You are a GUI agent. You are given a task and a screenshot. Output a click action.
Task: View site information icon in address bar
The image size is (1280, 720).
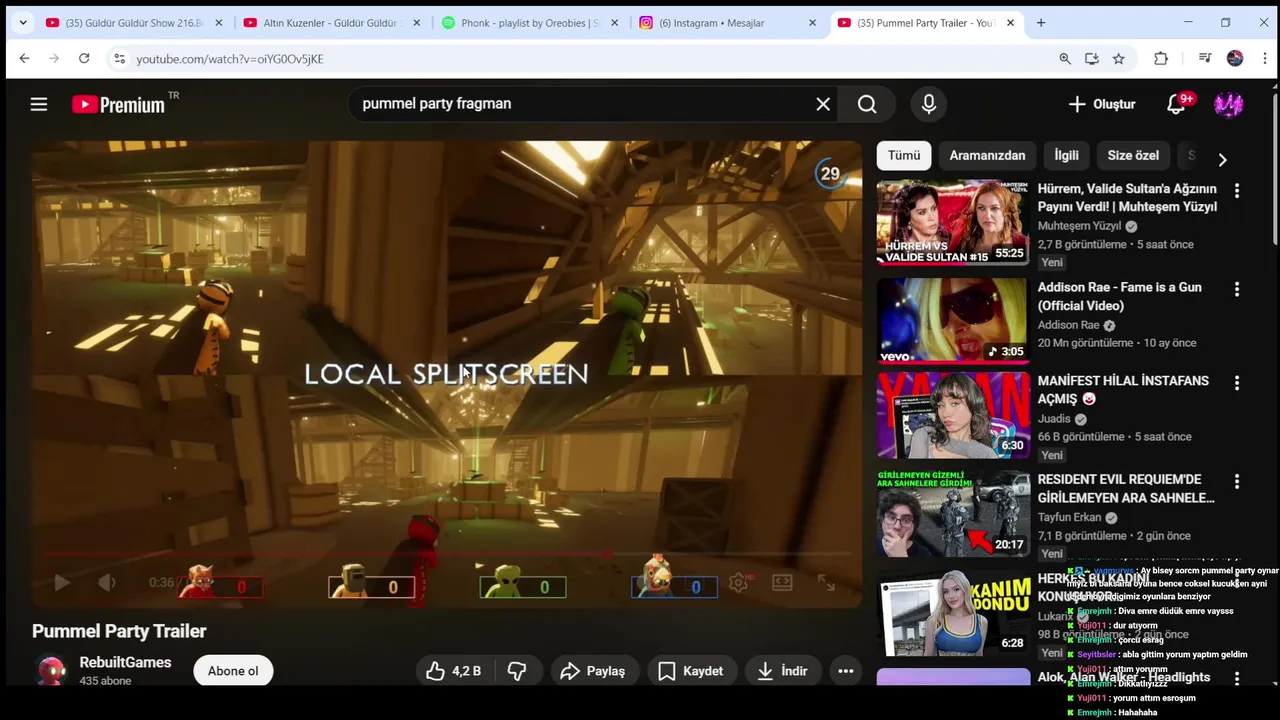(x=119, y=59)
